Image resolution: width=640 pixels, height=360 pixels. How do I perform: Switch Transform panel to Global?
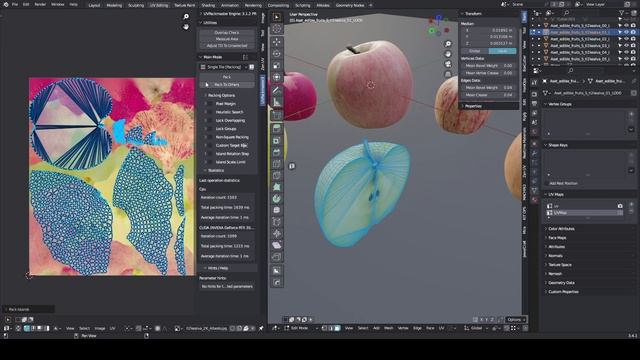coord(475,51)
